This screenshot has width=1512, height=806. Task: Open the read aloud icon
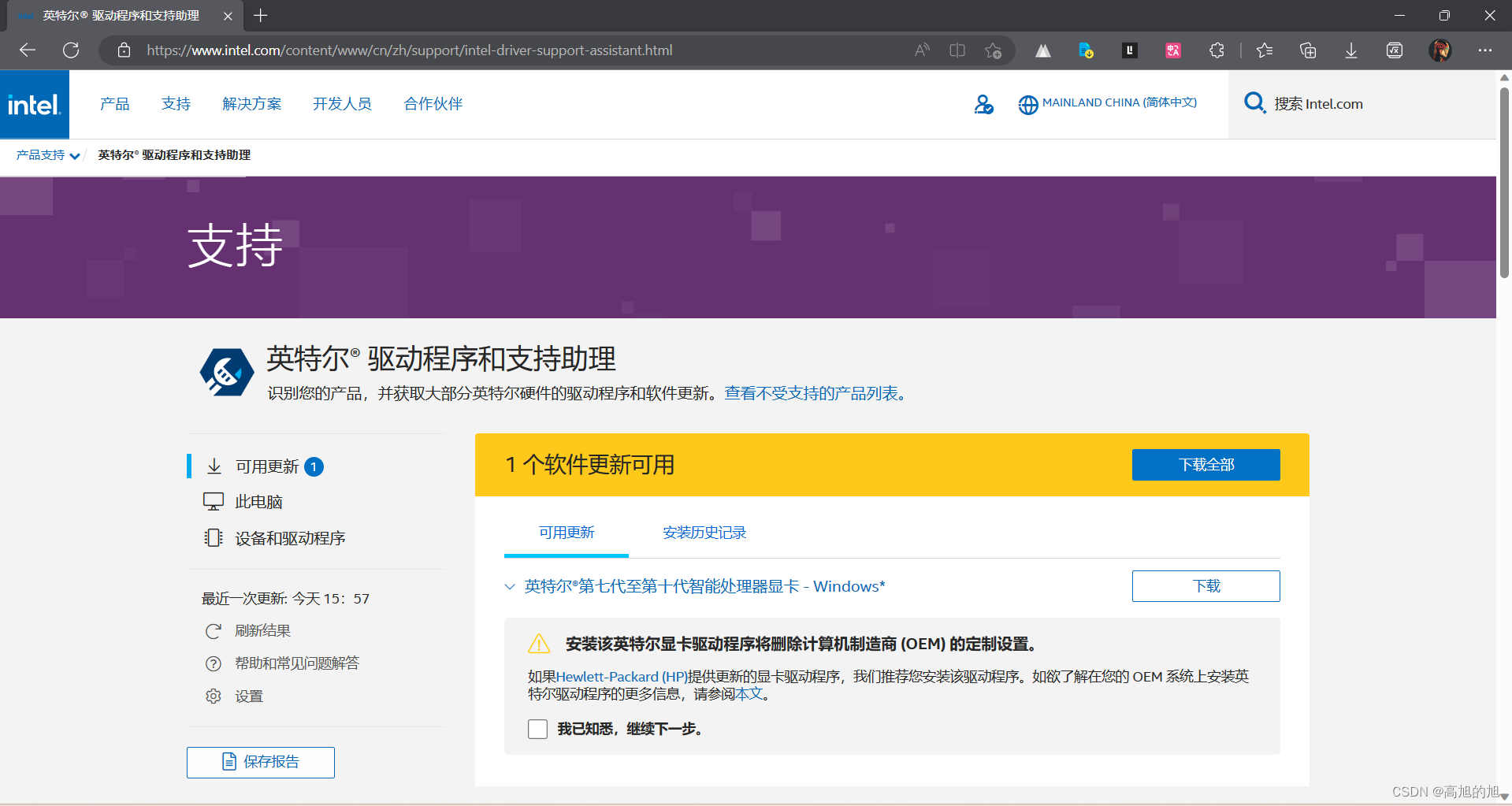(x=922, y=50)
